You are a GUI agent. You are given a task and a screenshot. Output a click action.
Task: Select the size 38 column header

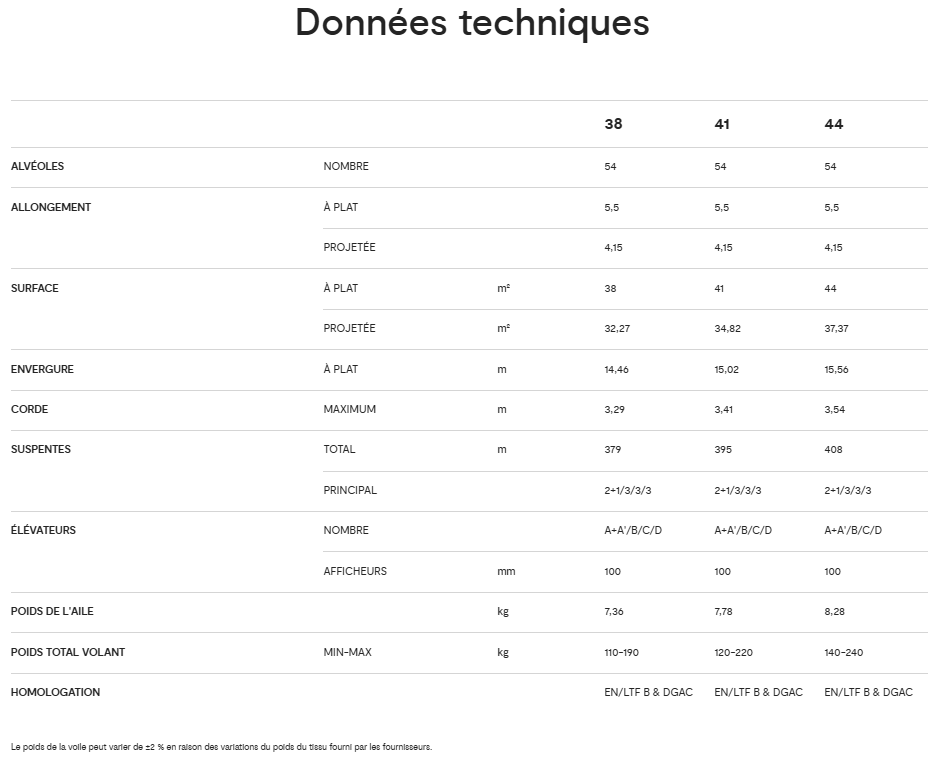pyautogui.click(x=613, y=125)
